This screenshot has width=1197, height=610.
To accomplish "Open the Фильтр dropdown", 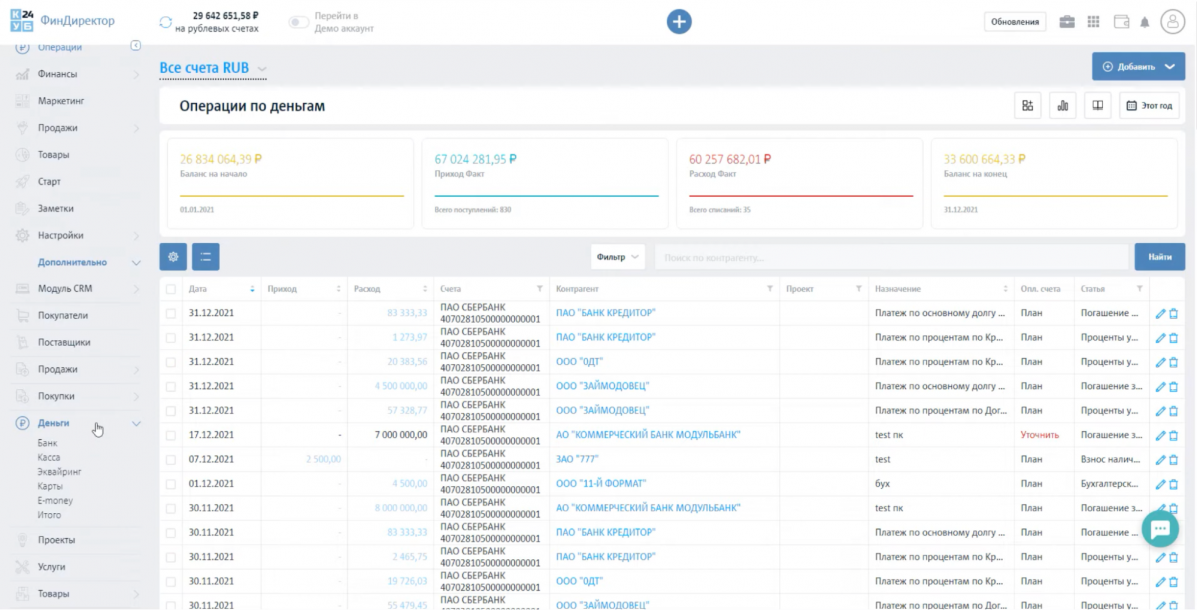I will pos(617,257).
